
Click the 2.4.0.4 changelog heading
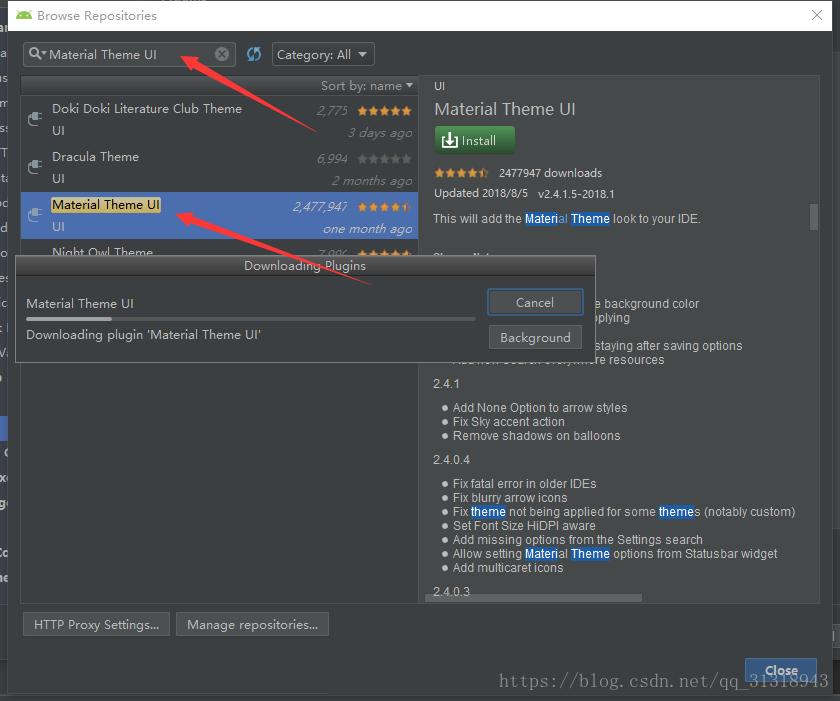pos(451,460)
